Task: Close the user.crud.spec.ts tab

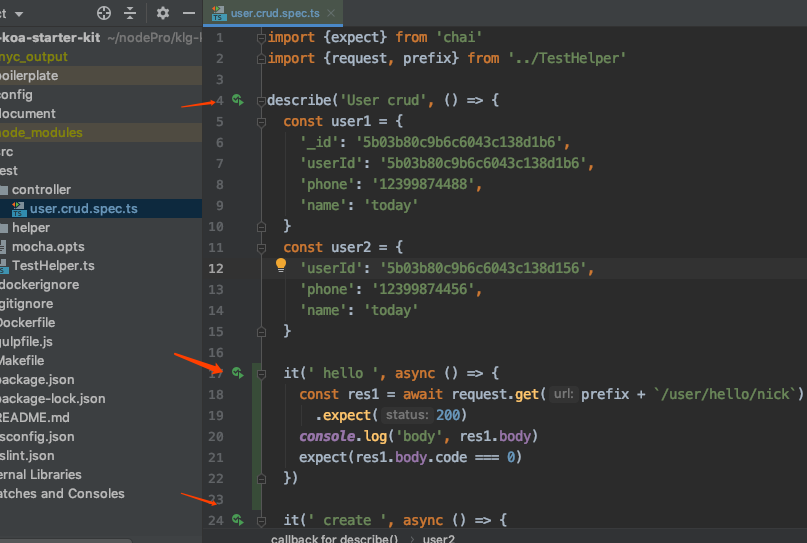Action: point(331,13)
